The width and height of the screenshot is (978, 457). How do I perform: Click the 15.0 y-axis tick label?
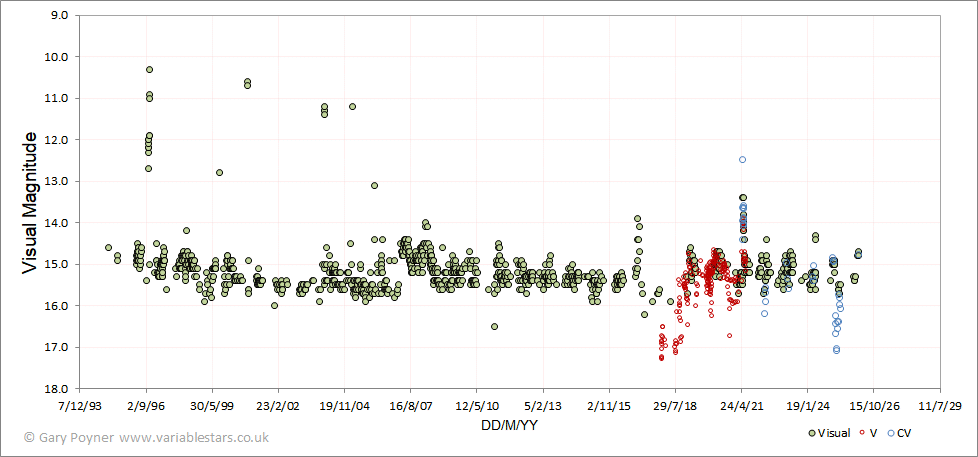[x=58, y=264]
